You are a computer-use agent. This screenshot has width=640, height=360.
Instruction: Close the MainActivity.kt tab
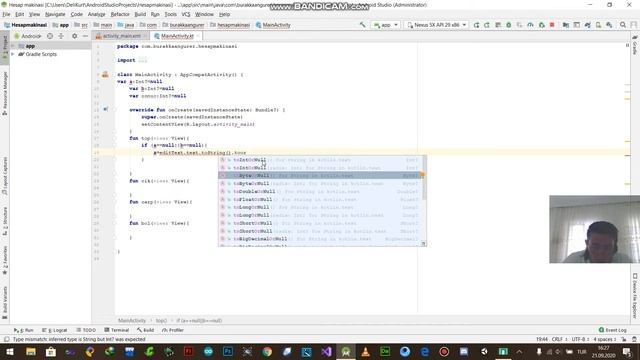(198, 36)
